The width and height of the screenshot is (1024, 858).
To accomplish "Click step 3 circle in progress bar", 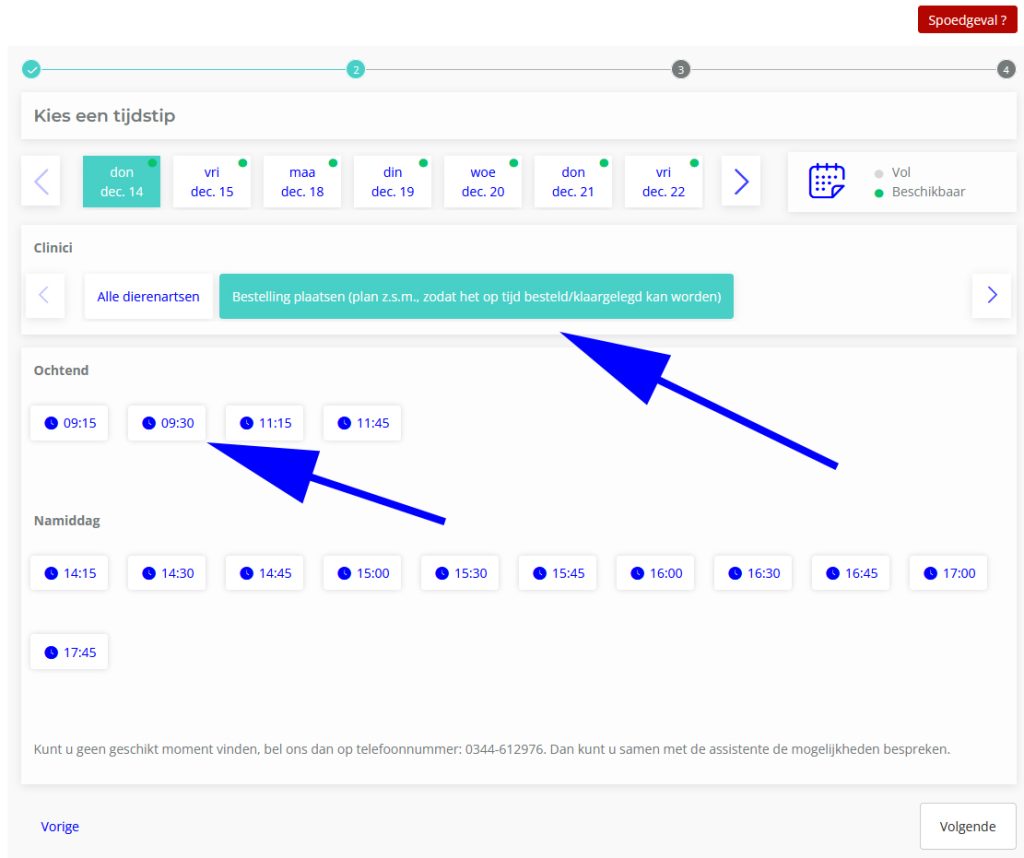I will (681, 69).
